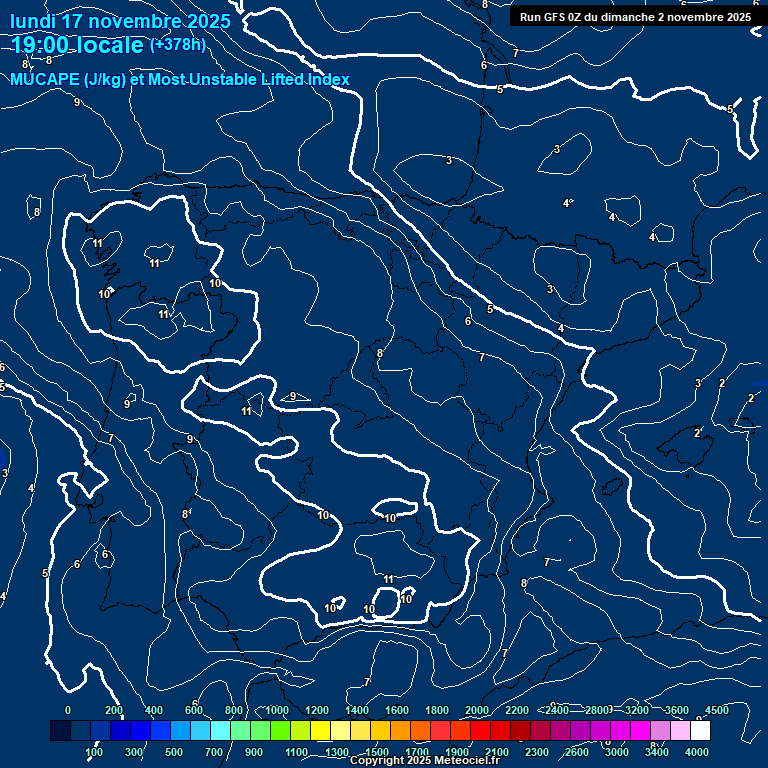Click the darkest navy swatch left of 0
The image size is (768, 768).
pos(60,730)
